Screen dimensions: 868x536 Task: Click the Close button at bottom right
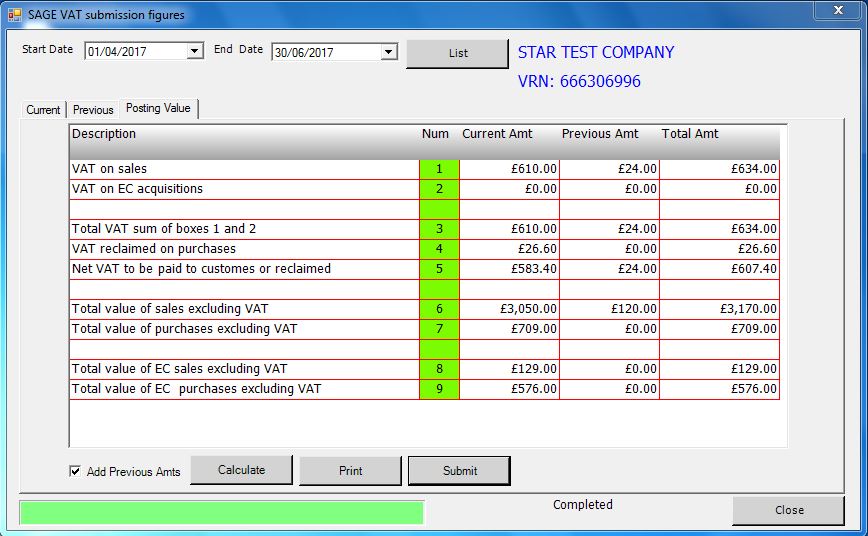(789, 510)
